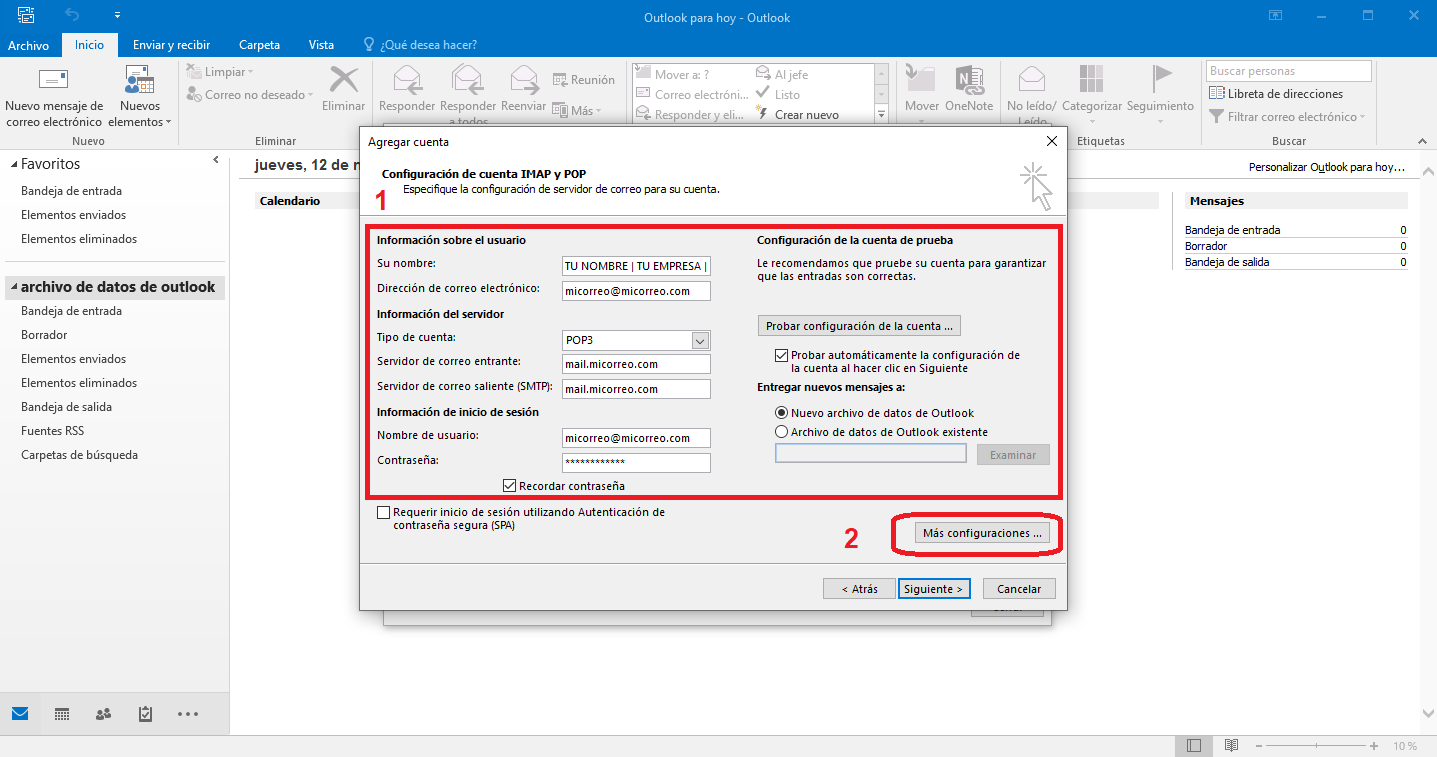Open Tasks view icon in navigation bar

(x=146, y=714)
